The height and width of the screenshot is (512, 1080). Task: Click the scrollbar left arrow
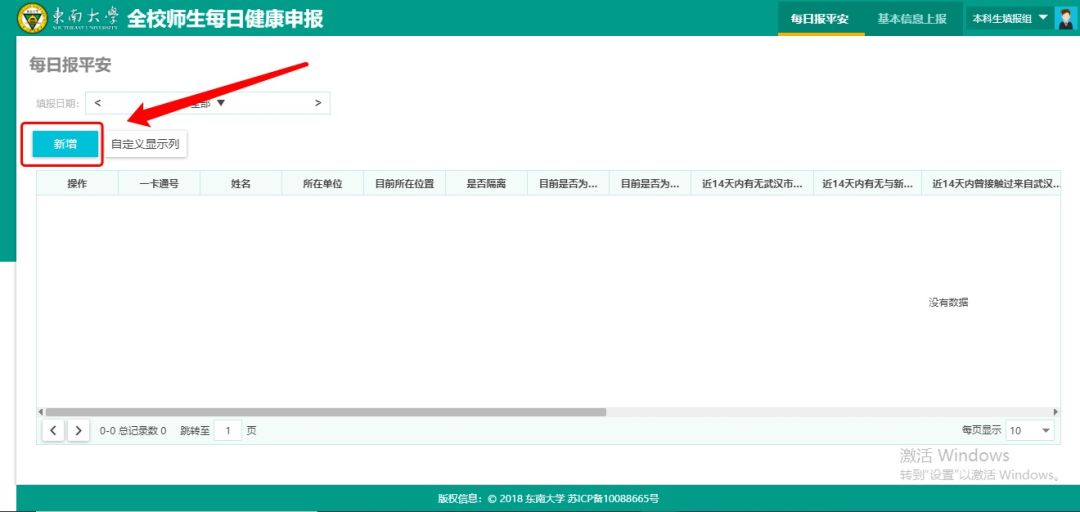40,412
